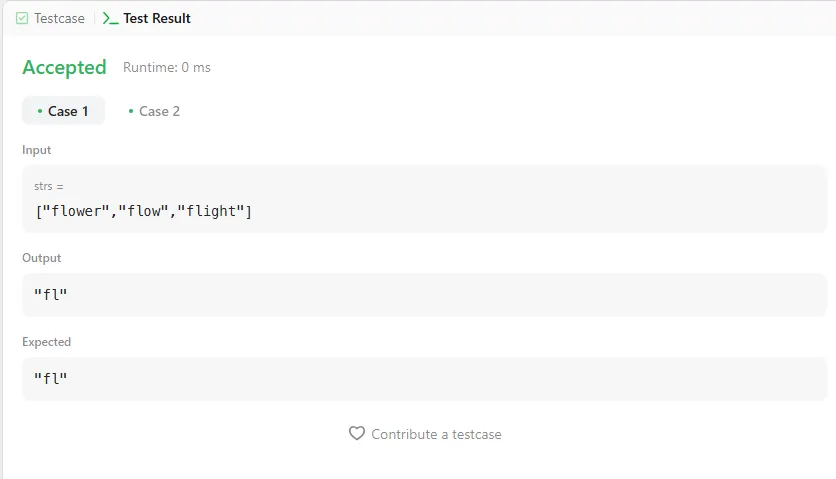The height and width of the screenshot is (479, 836).
Task: Click the heart icon beside Contribute
Action: (x=357, y=434)
